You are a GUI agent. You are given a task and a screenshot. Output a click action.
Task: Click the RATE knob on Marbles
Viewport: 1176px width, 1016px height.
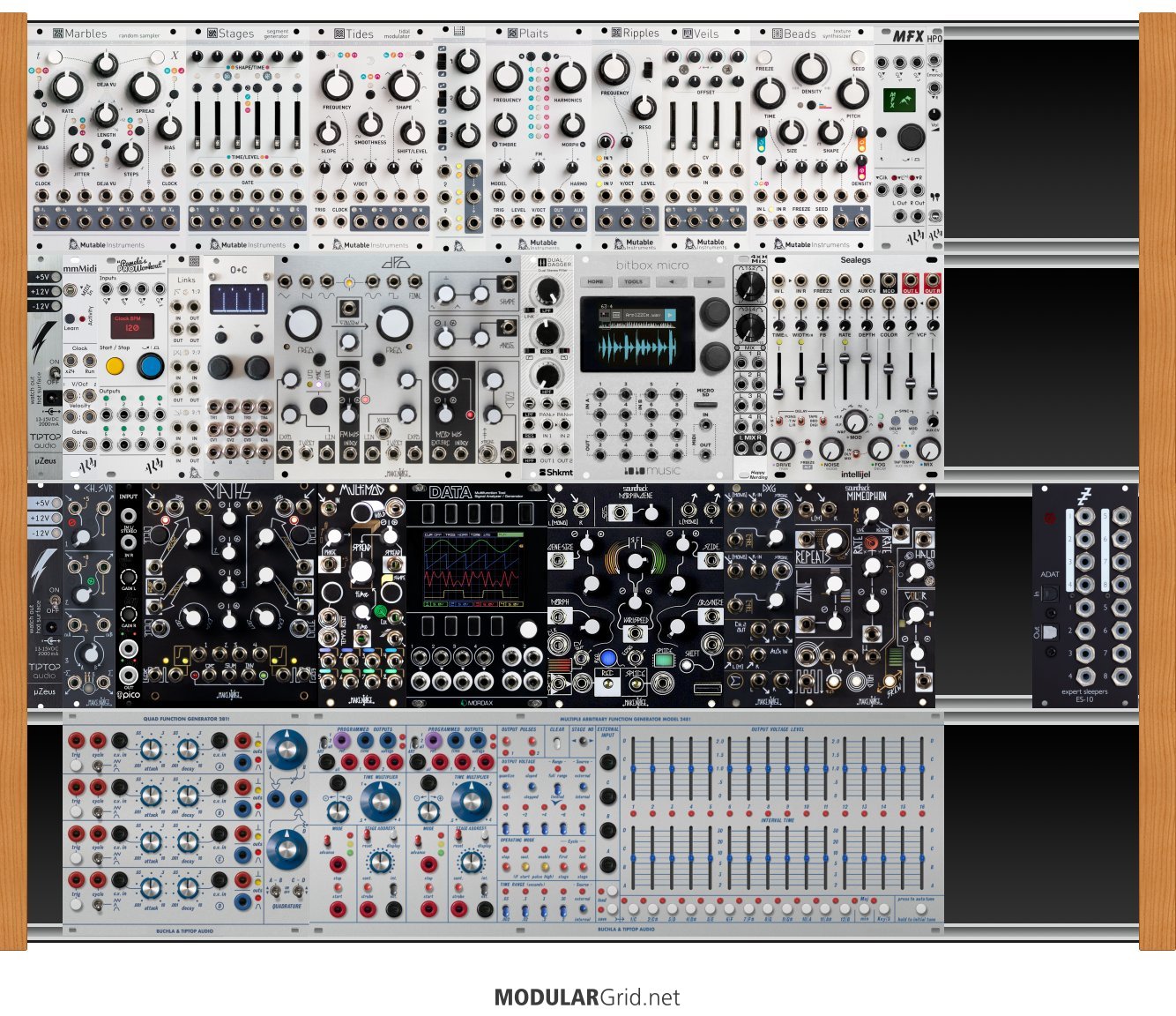[67, 86]
